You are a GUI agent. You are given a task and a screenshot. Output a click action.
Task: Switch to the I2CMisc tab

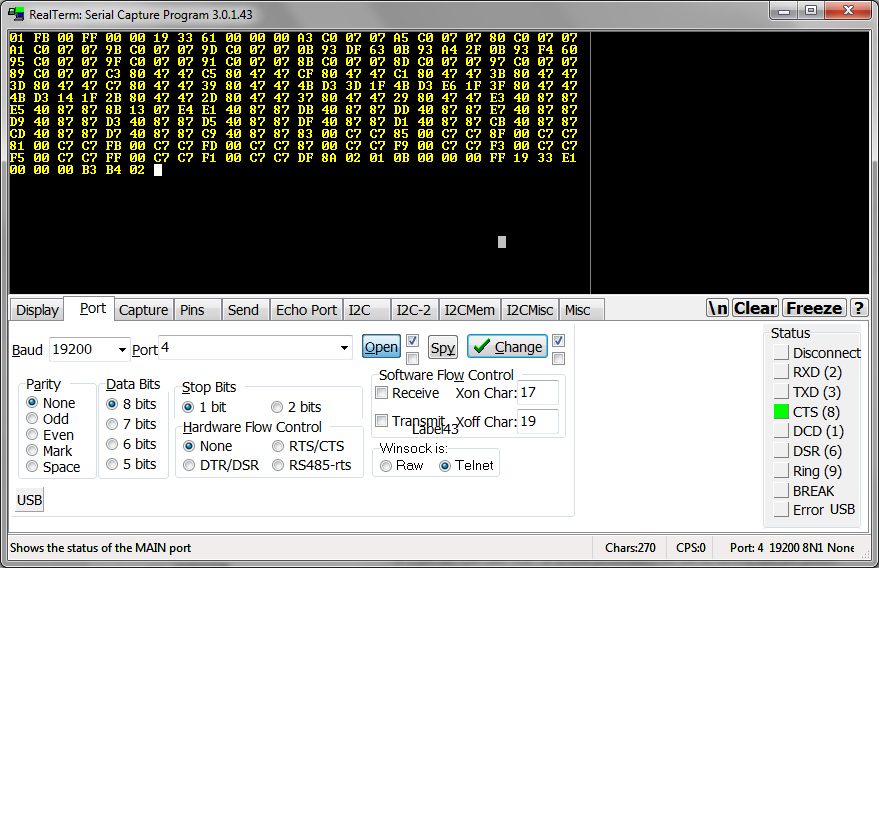530,310
